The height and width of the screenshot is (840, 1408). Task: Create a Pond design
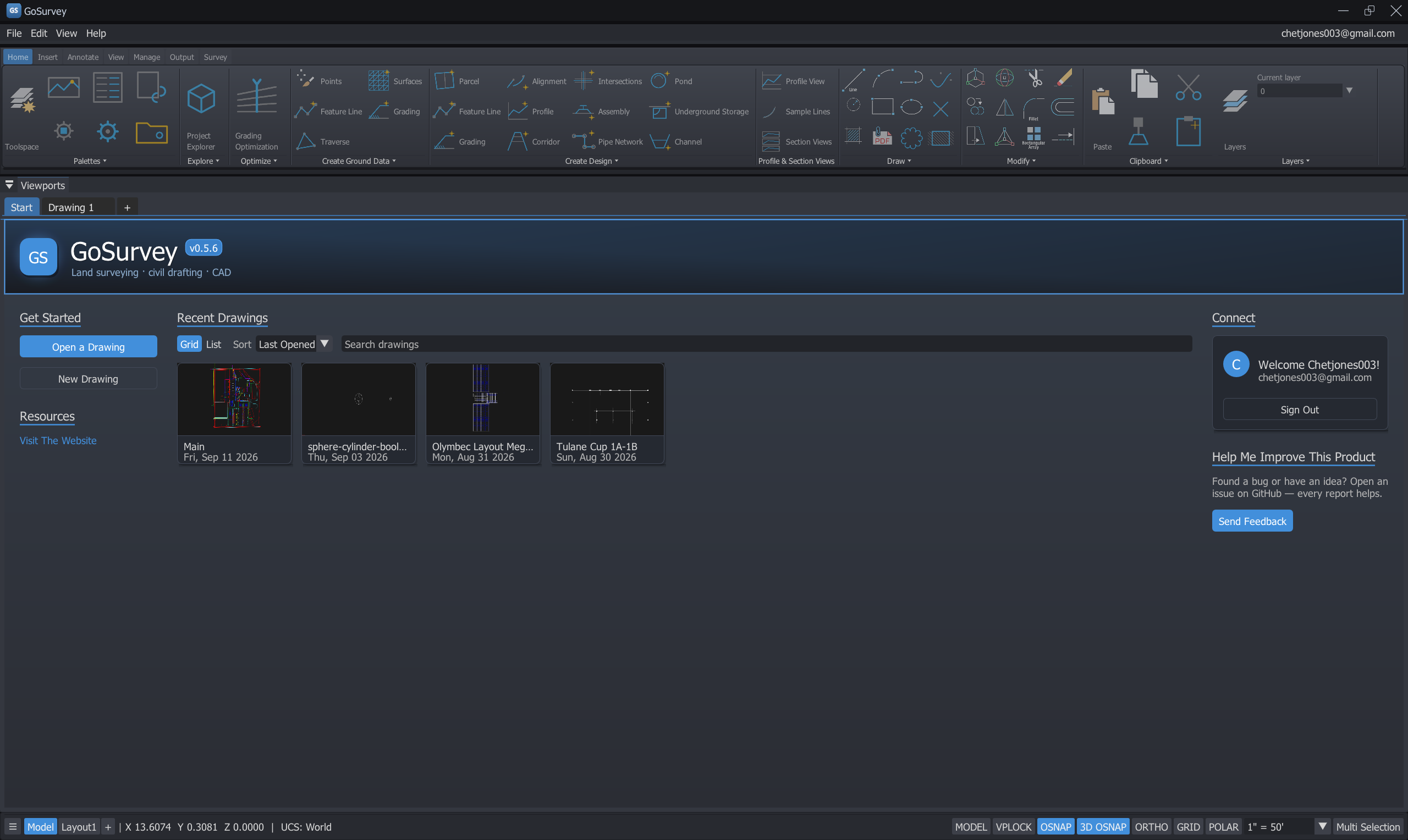pos(671,80)
